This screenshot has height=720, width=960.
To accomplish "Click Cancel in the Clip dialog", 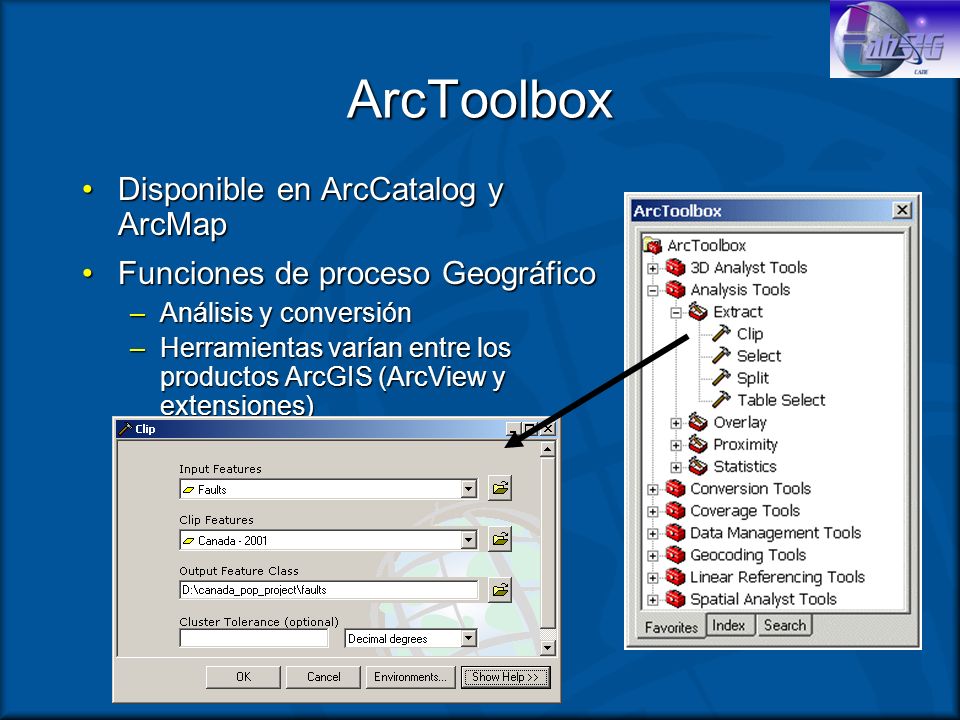I will [x=323, y=677].
